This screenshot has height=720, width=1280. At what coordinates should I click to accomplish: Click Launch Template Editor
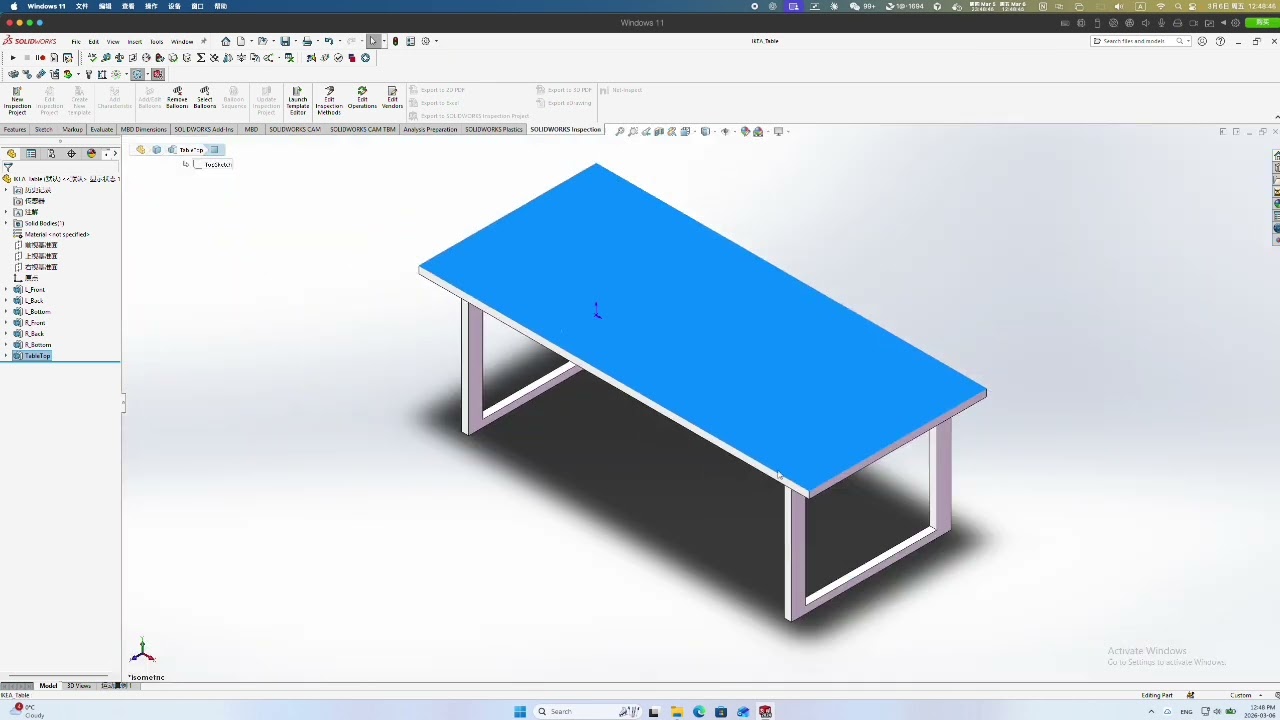point(298,101)
